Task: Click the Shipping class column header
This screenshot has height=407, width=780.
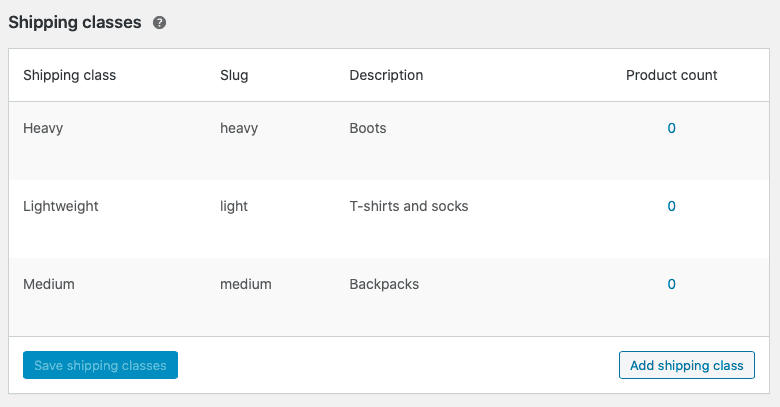Action: pos(70,75)
